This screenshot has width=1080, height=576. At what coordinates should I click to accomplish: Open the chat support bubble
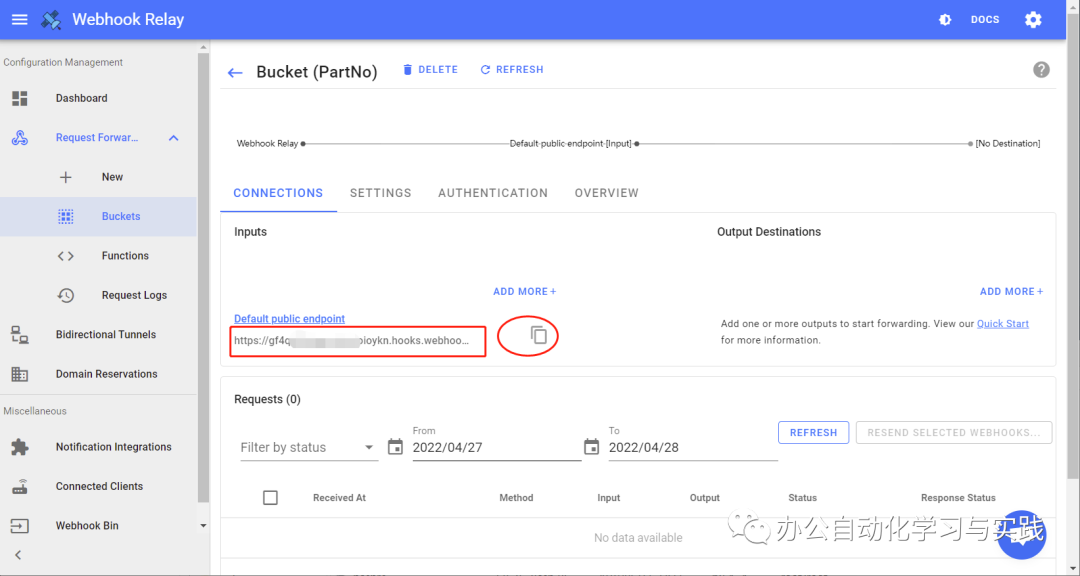tap(1023, 535)
